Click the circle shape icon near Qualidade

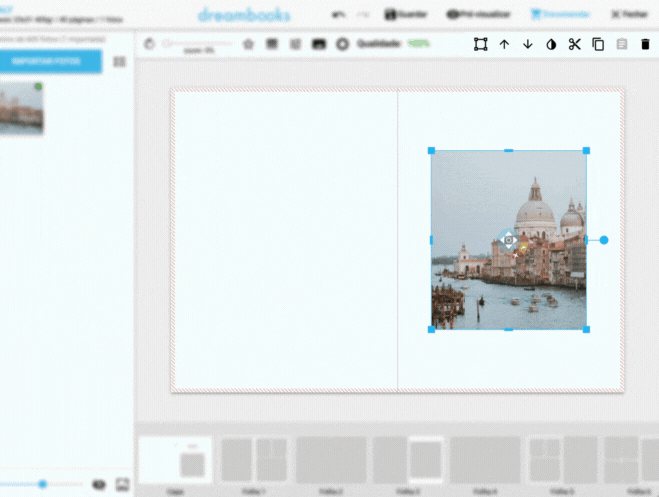coord(342,44)
